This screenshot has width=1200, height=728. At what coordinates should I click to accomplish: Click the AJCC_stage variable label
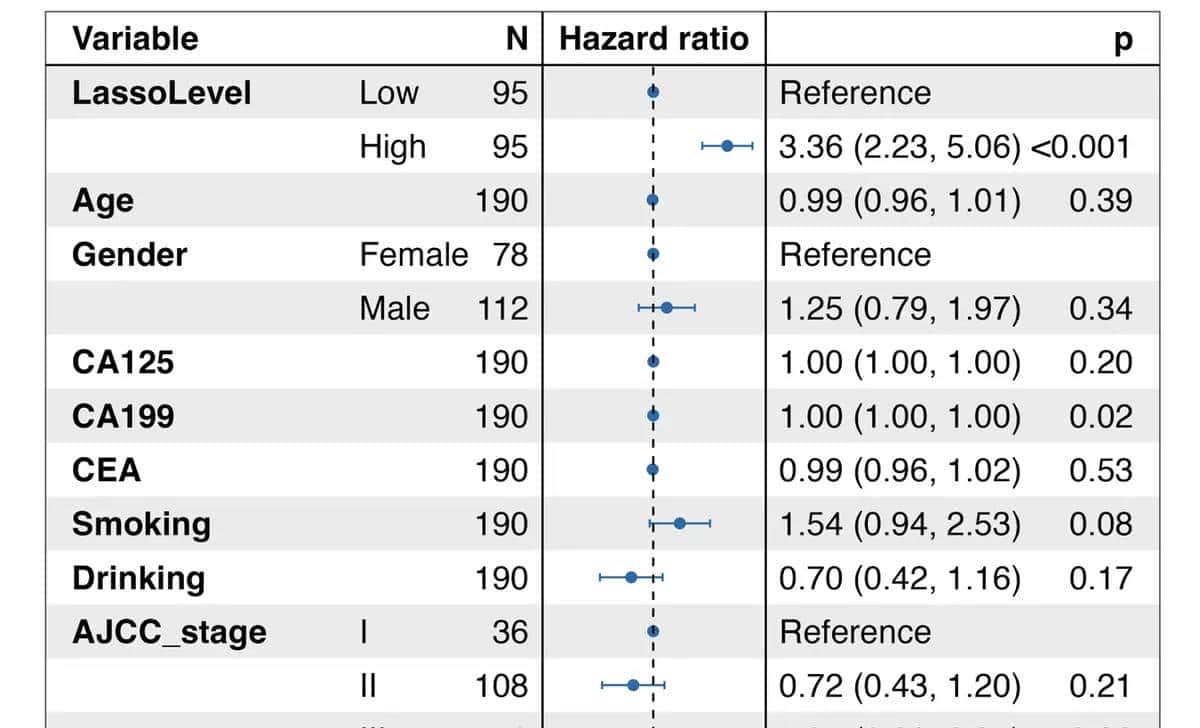click(x=169, y=632)
